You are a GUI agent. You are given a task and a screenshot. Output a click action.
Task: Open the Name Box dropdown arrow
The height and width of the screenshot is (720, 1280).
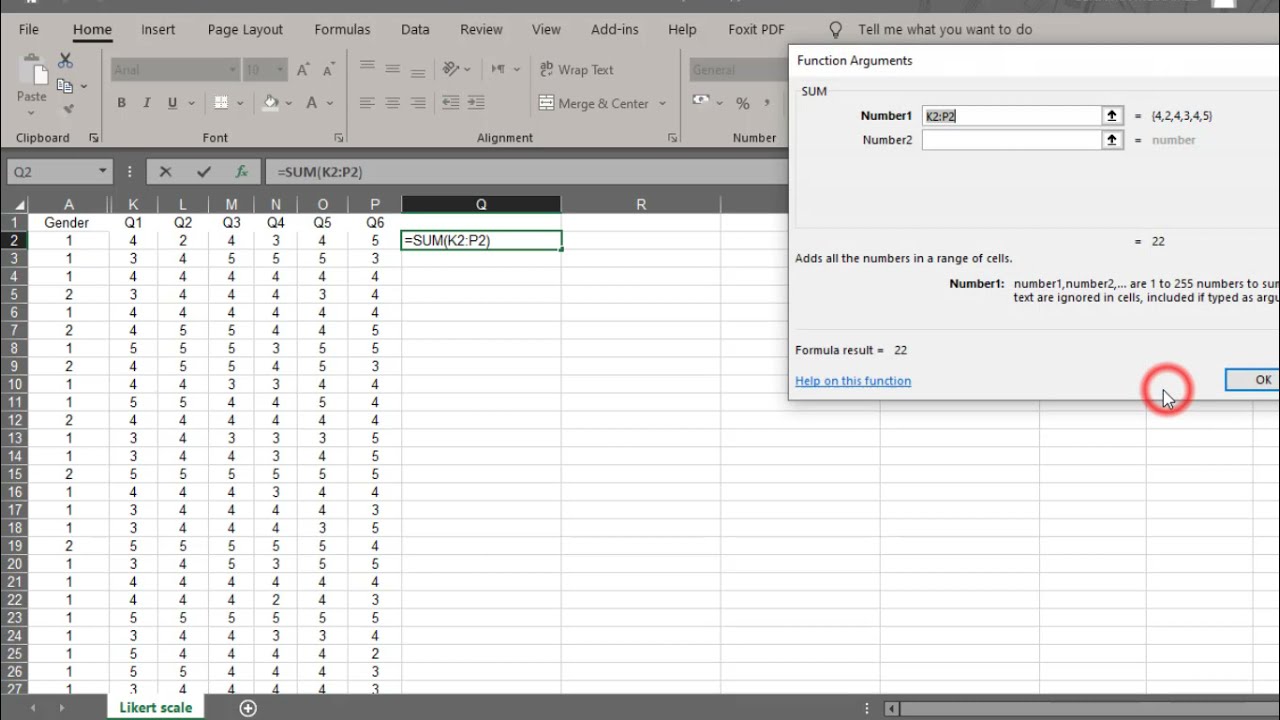click(x=102, y=172)
